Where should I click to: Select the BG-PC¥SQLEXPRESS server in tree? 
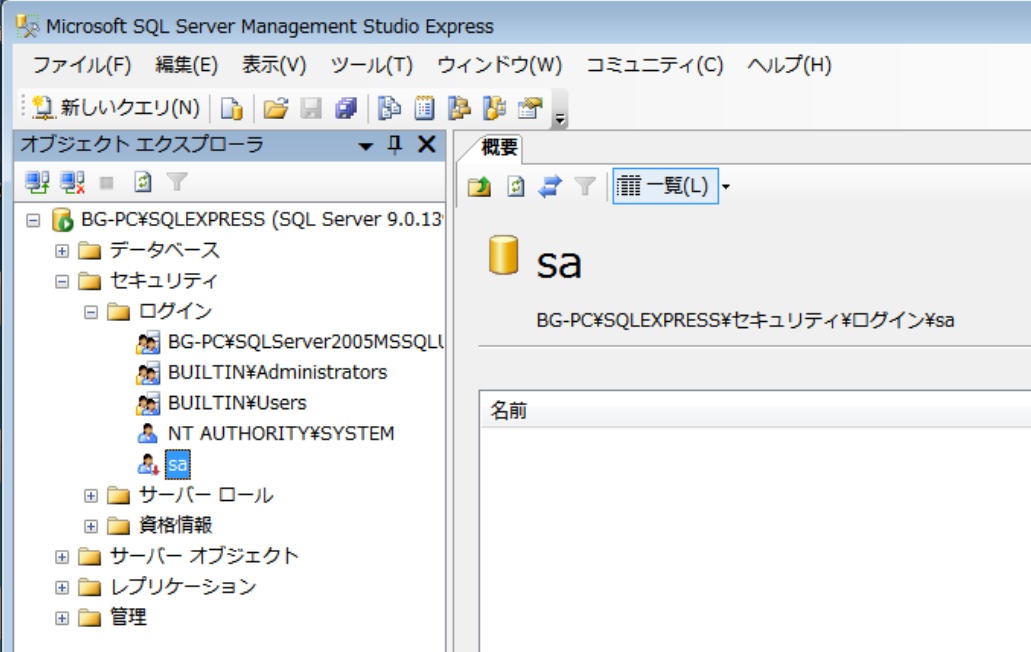pos(262,220)
